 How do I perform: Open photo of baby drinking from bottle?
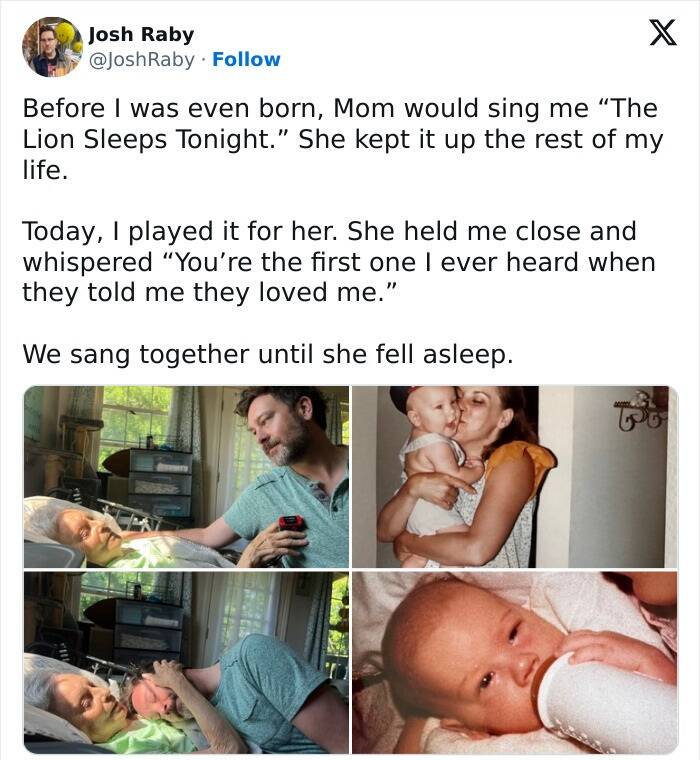514,663
